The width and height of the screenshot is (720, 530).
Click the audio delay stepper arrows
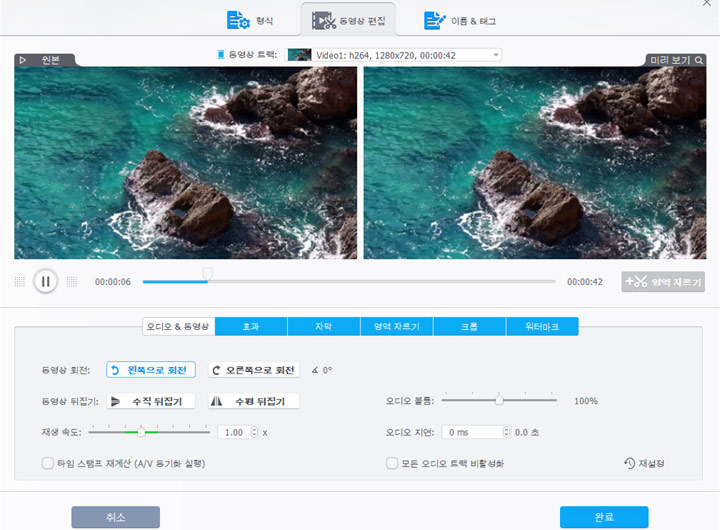tap(506, 432)
